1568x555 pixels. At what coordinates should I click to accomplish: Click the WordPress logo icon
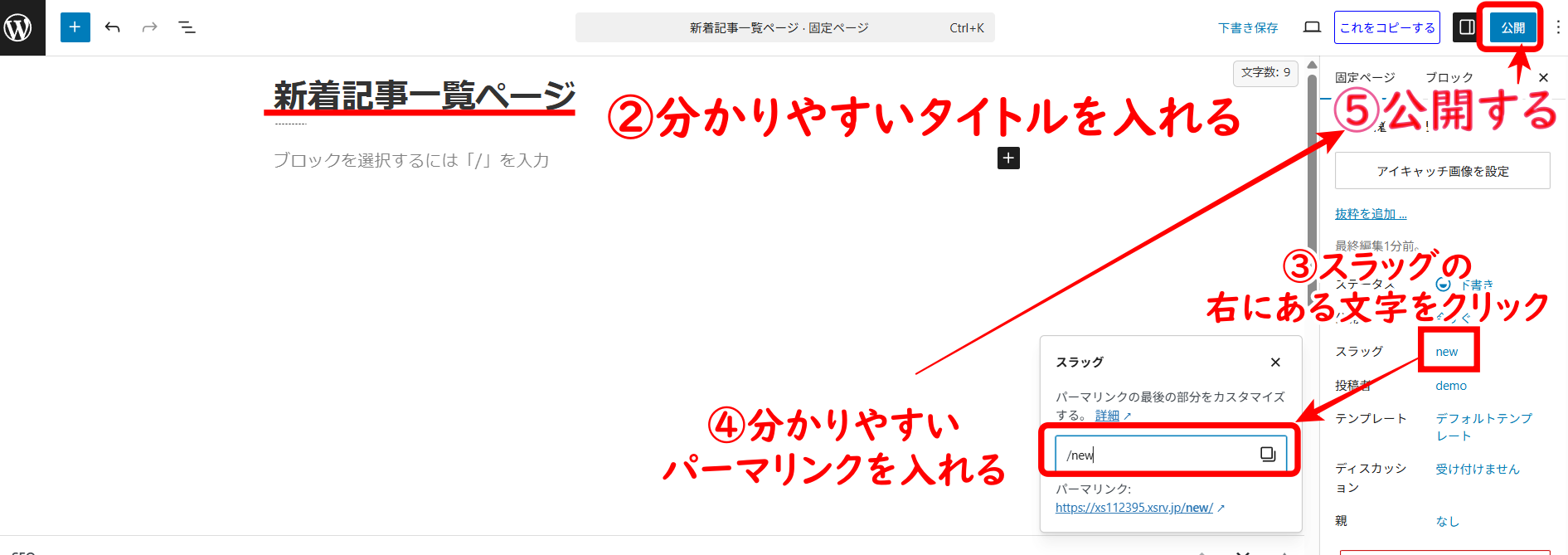coord(20,27)
